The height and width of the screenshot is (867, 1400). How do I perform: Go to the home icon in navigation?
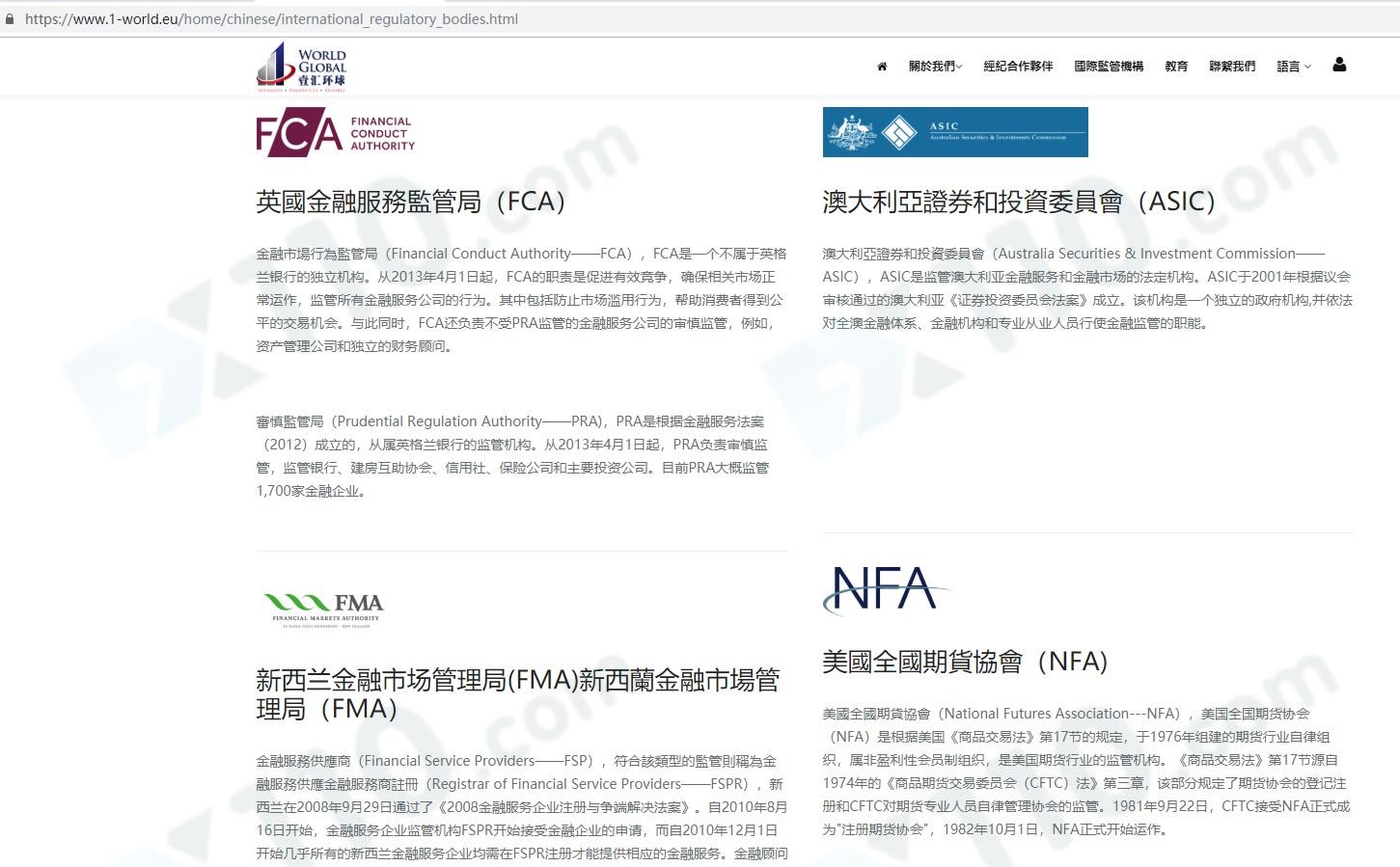pos(882,67)
